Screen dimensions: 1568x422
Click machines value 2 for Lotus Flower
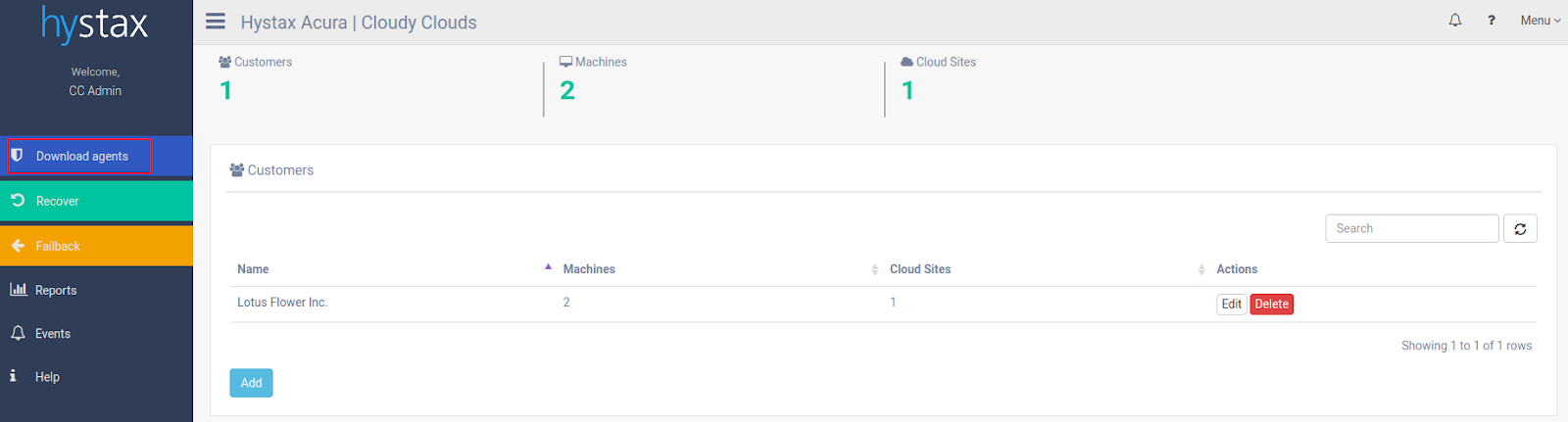tap(566, 303)
